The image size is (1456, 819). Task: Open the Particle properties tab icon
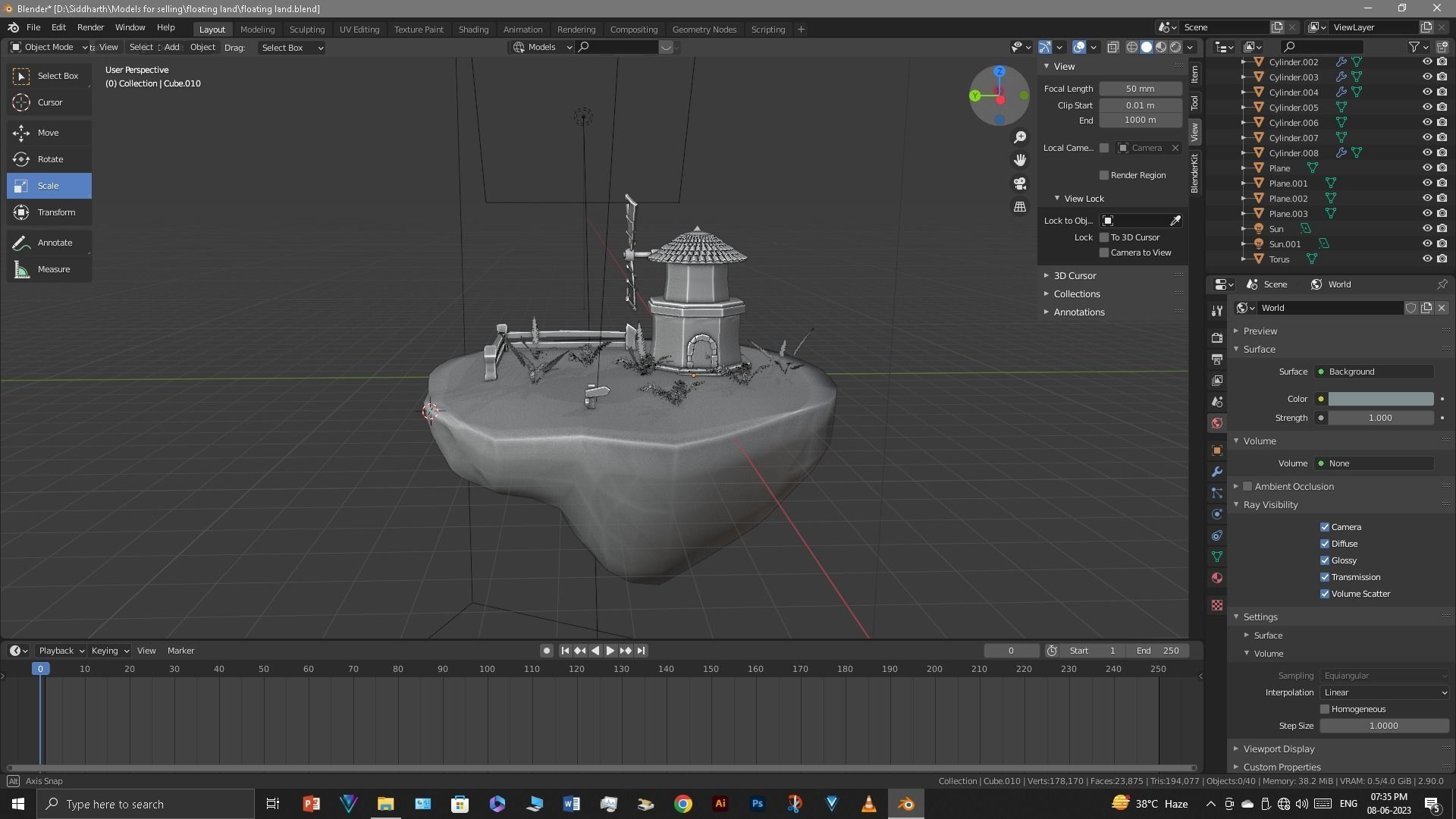pos(1217,493)
